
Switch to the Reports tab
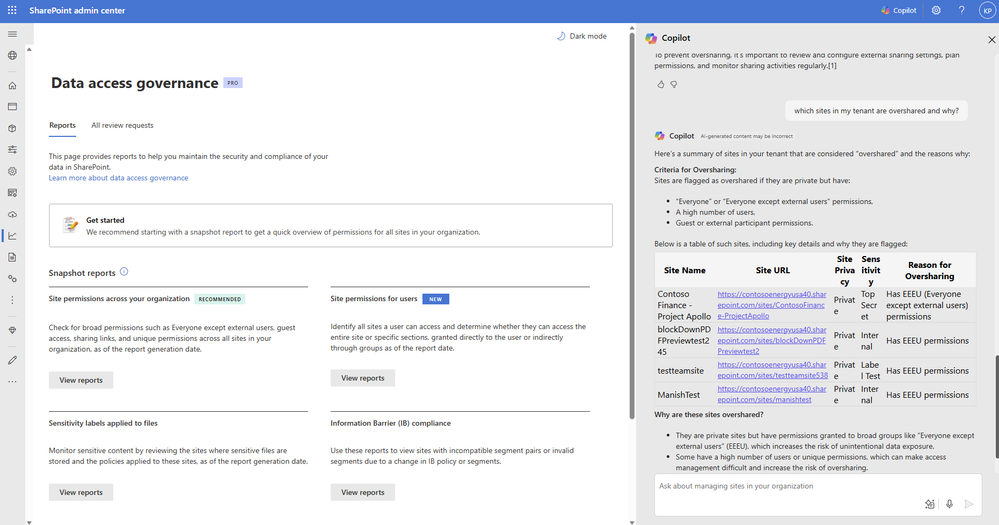[62, 126]
